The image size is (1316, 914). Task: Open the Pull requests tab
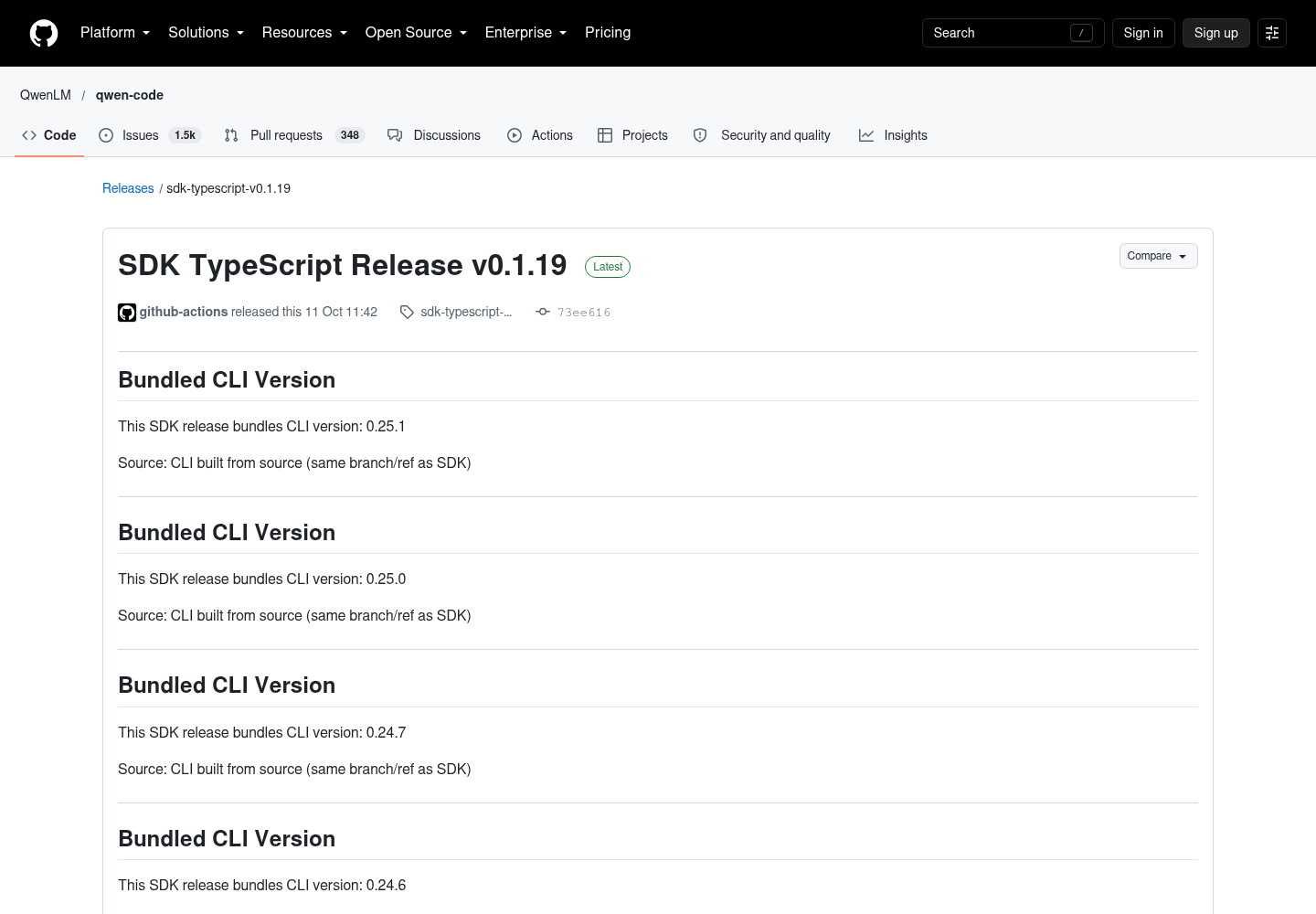[294, 135]
